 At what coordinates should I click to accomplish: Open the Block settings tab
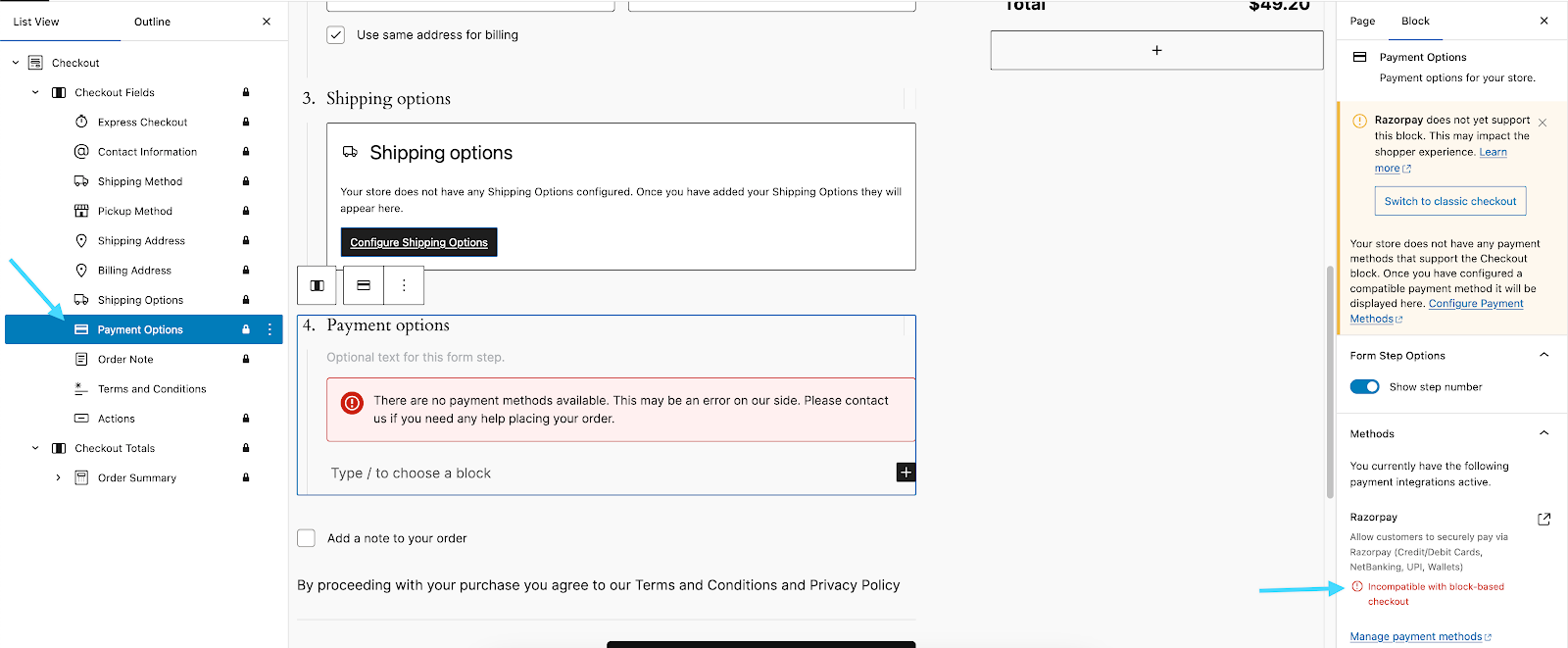pyautogui.click(x=1415, y=21)
